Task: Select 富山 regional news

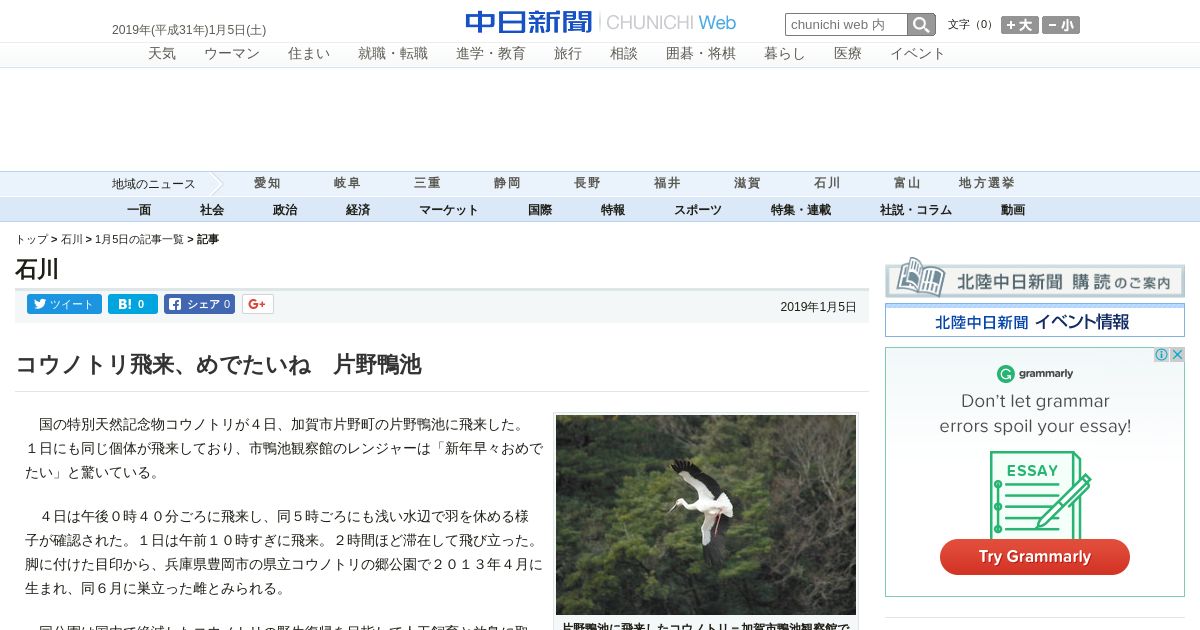Action: pyautogui.click(x=907, y=184)
